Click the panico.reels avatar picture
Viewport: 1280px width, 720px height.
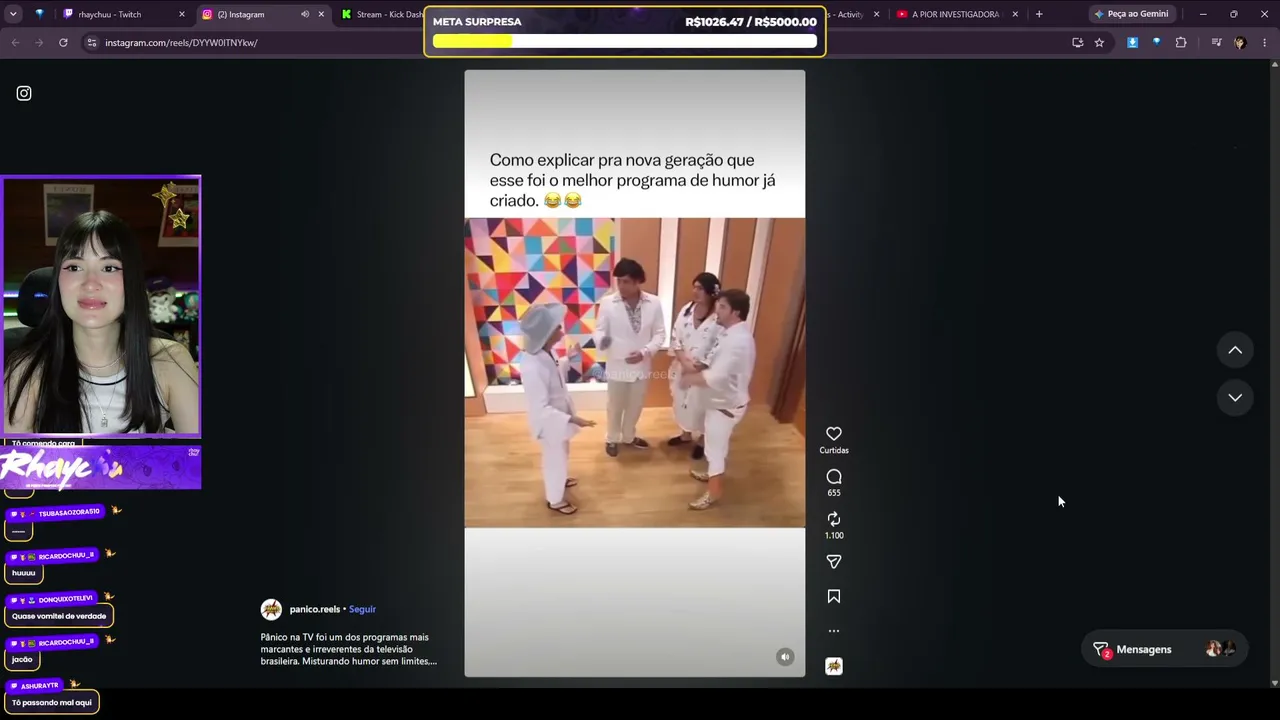[x=271, y=609]
